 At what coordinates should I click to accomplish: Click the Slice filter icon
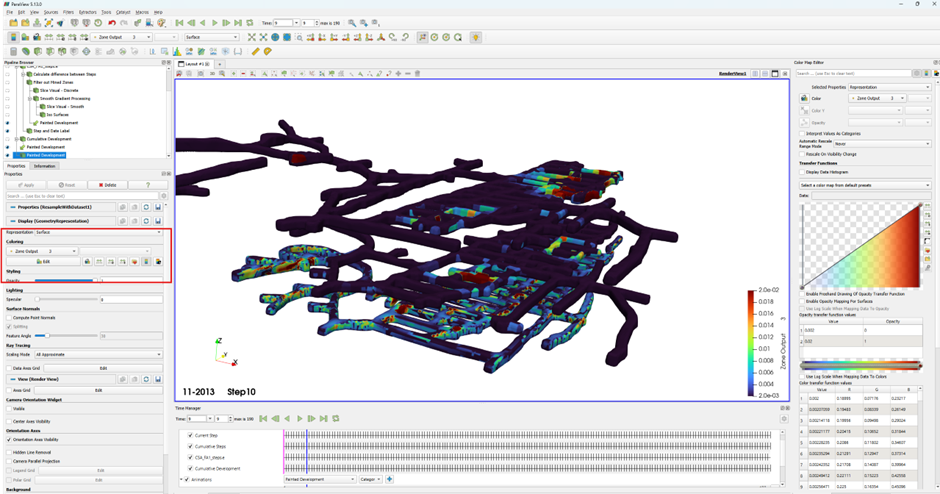[50, 52]
